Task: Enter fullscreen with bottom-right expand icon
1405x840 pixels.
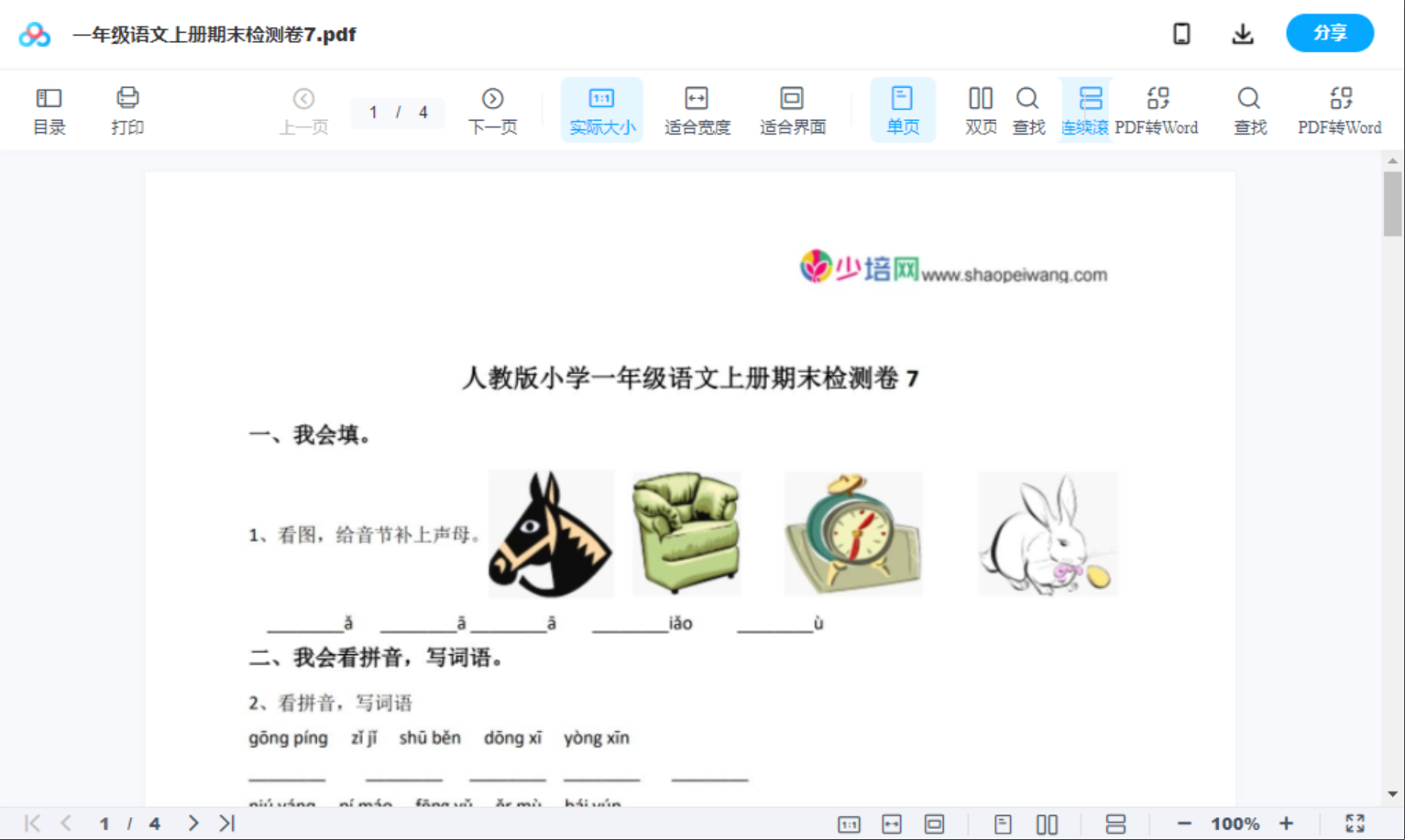Action: (1356, 823)
